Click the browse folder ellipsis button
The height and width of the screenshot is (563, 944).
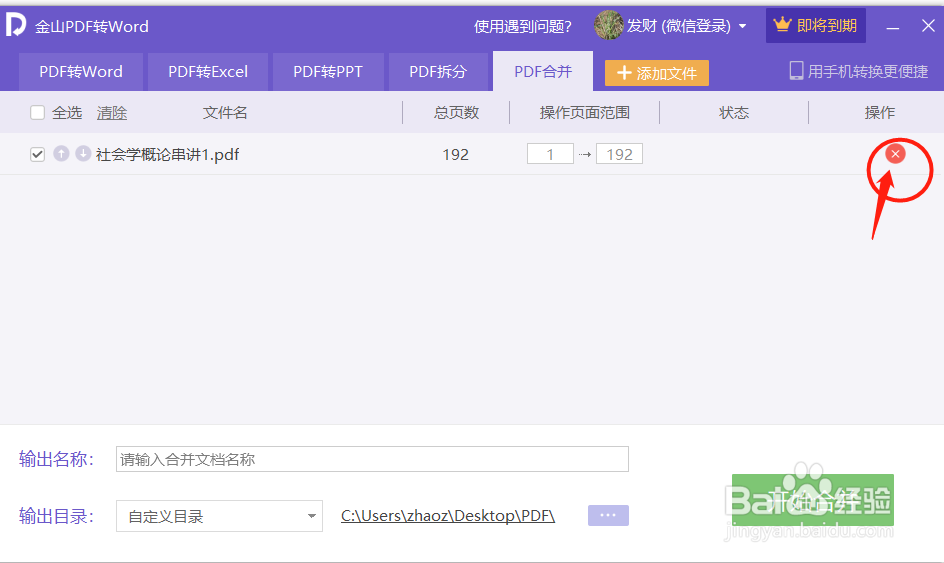pyautogui.click(x=608, y=515)
